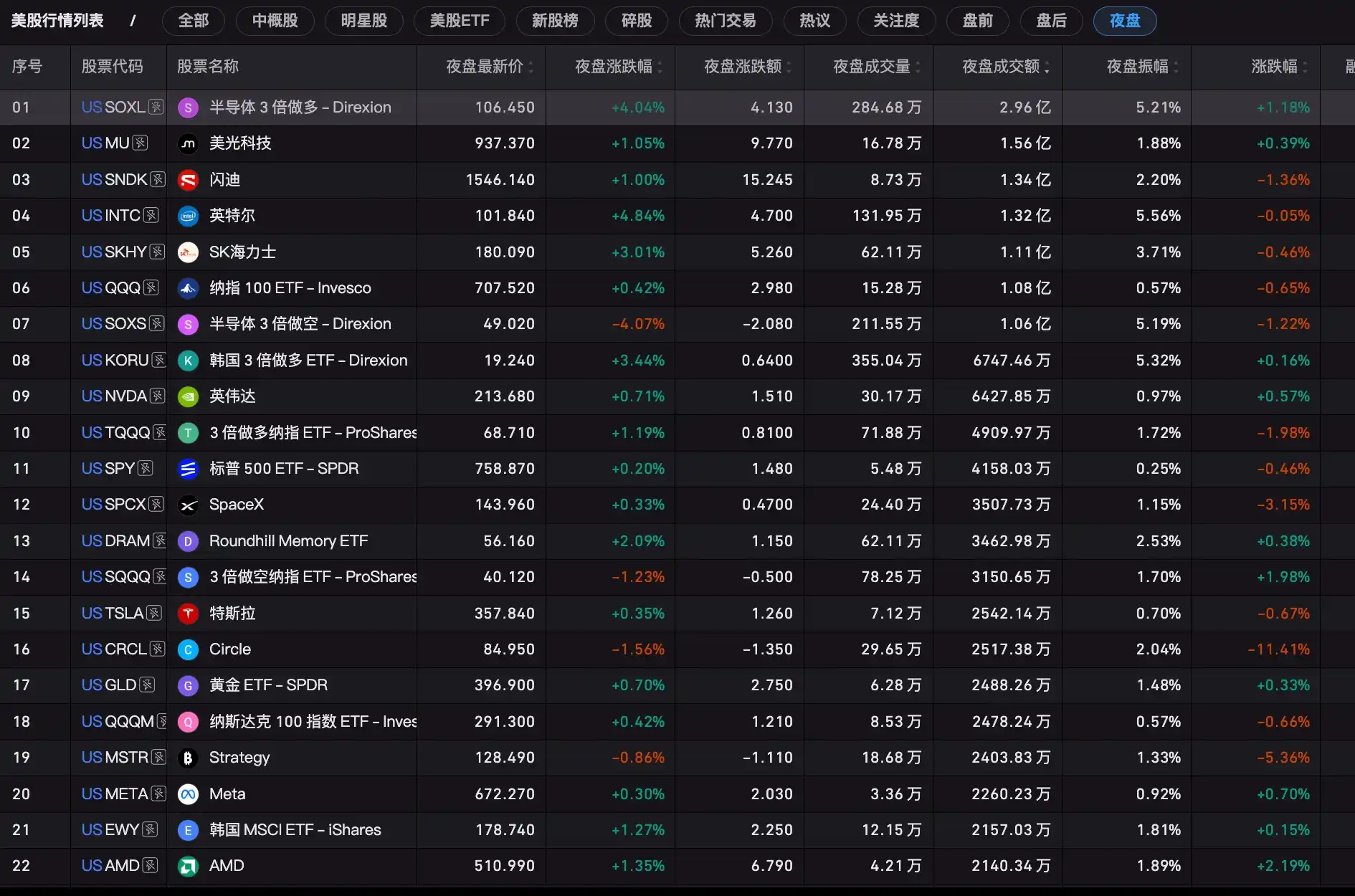This screenshot has height=896, width=1355.
Task: Click the 序号 column header
Action: [x=27, y=67]
